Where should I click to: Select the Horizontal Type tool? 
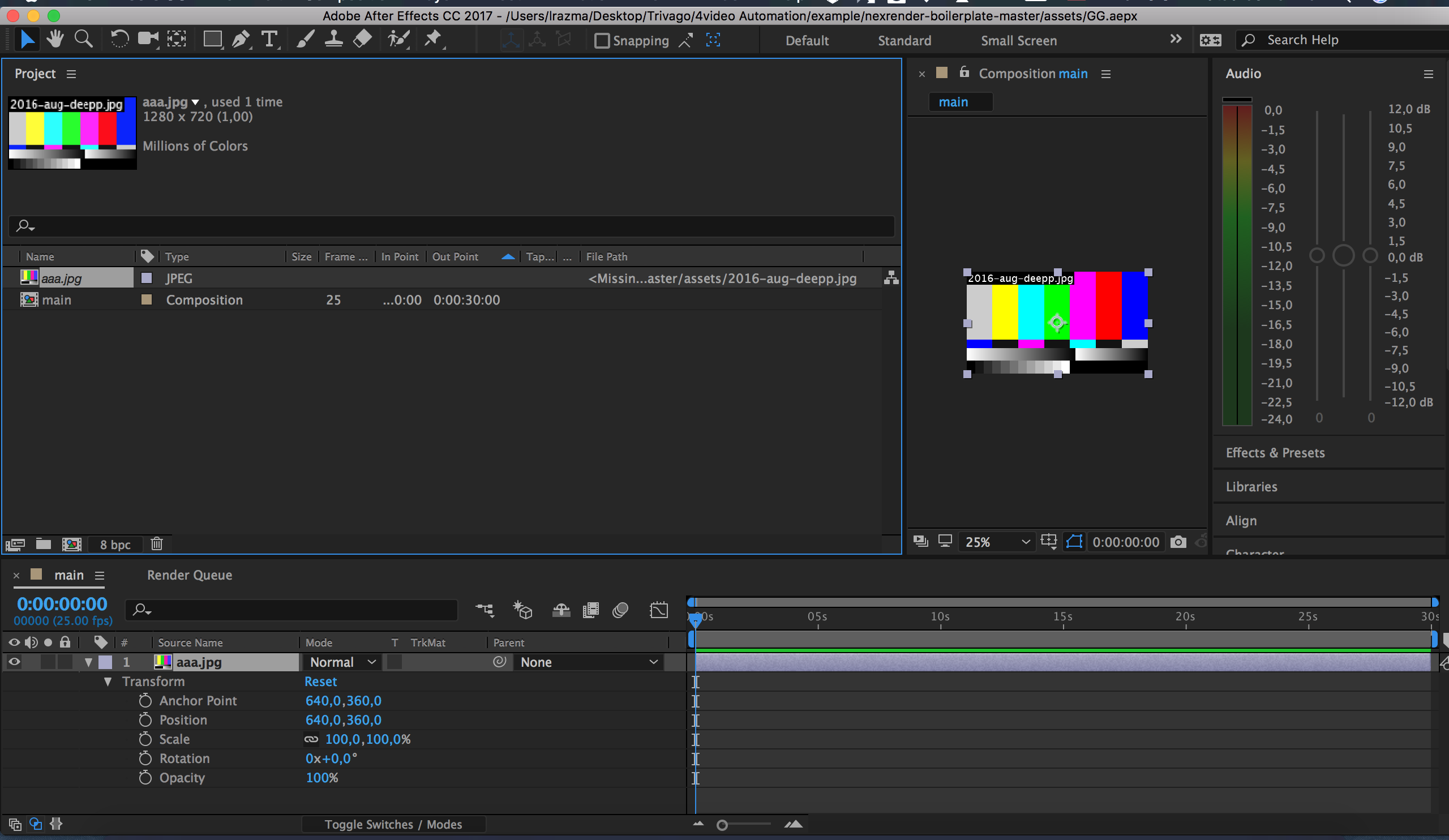click(269, 39)
